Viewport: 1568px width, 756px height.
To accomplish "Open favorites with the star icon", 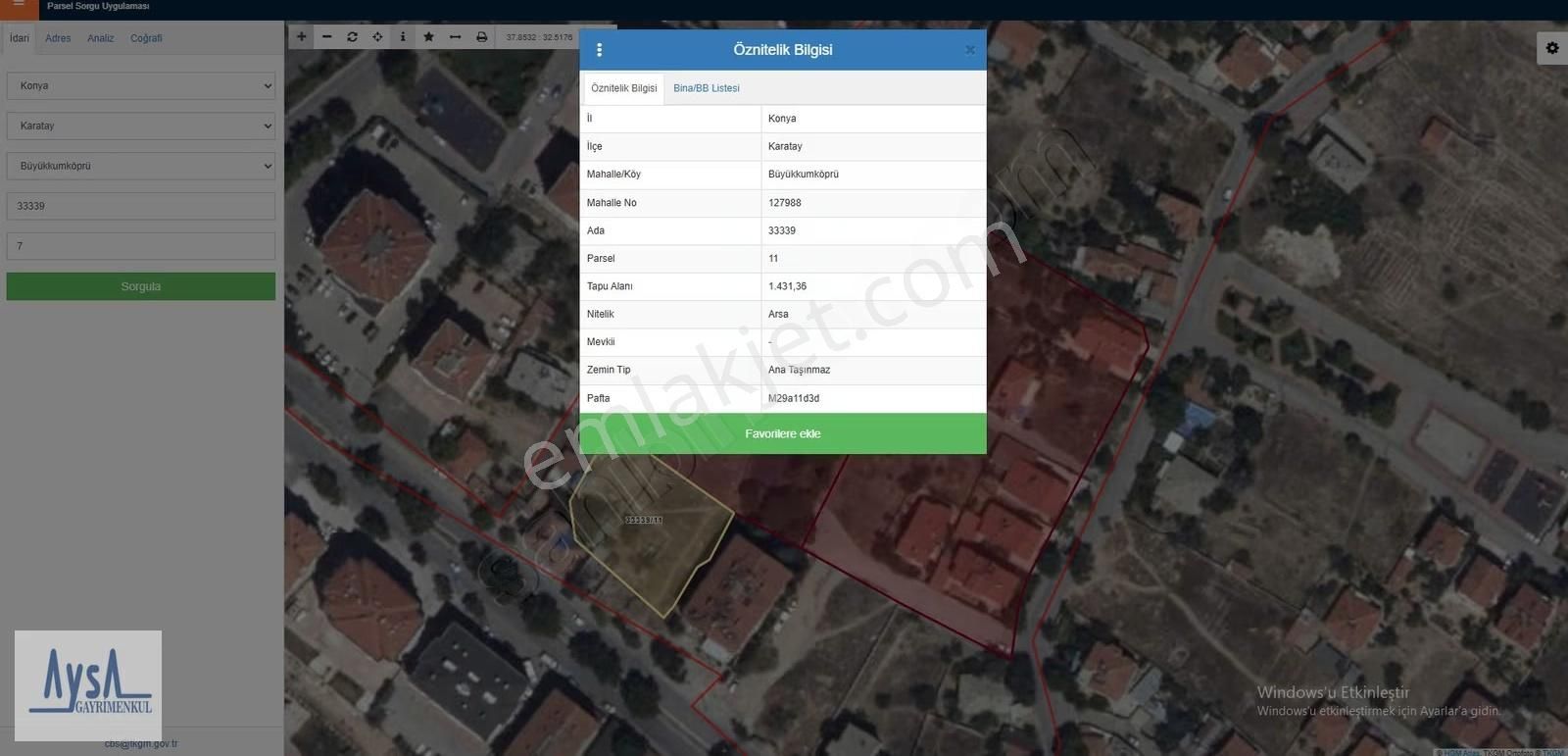I will click(428, 37).
